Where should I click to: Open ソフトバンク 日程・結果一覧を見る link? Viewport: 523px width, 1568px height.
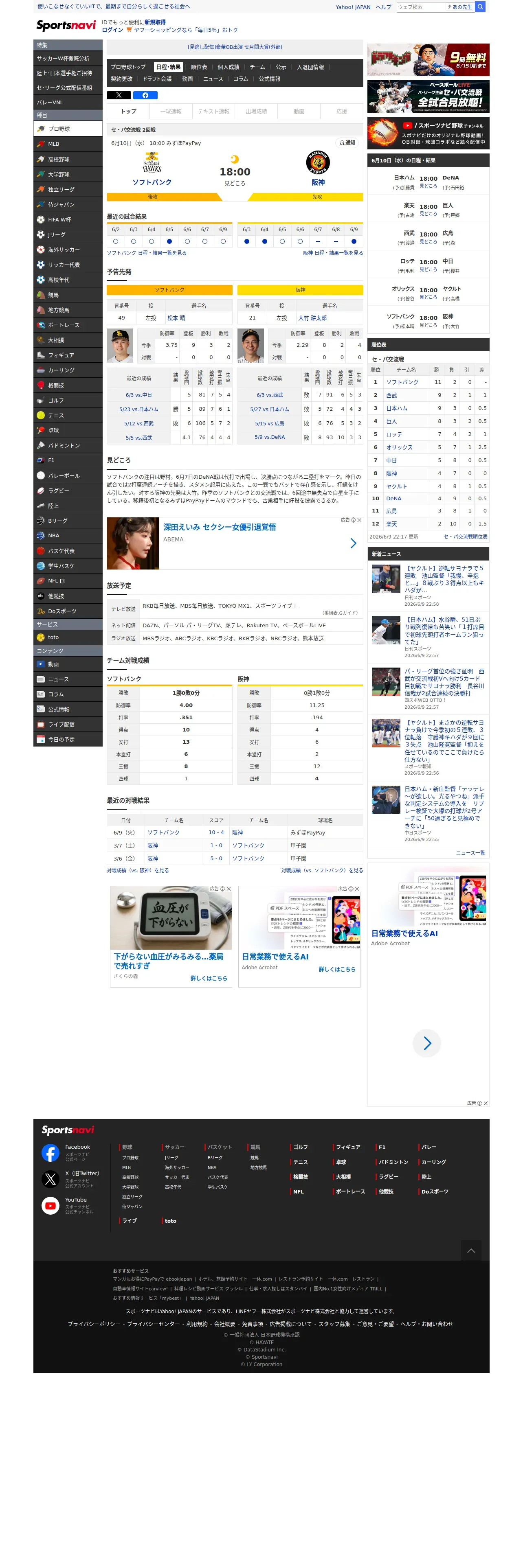point(147,253)
